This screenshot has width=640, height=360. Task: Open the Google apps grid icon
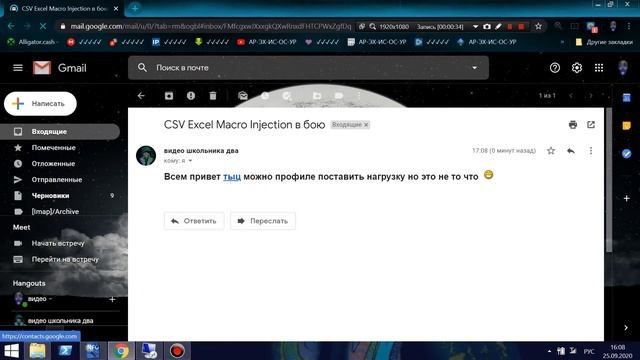click(x=599, y=68)
